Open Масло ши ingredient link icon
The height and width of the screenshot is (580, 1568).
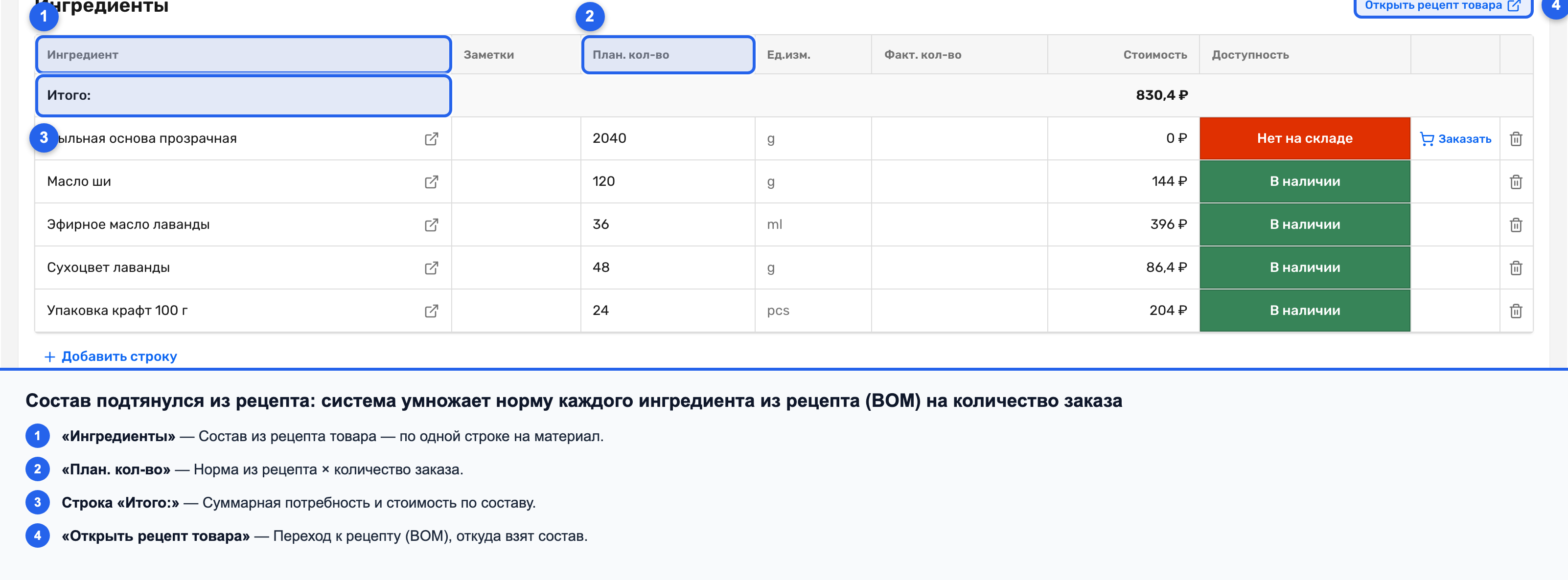(431, 182)
